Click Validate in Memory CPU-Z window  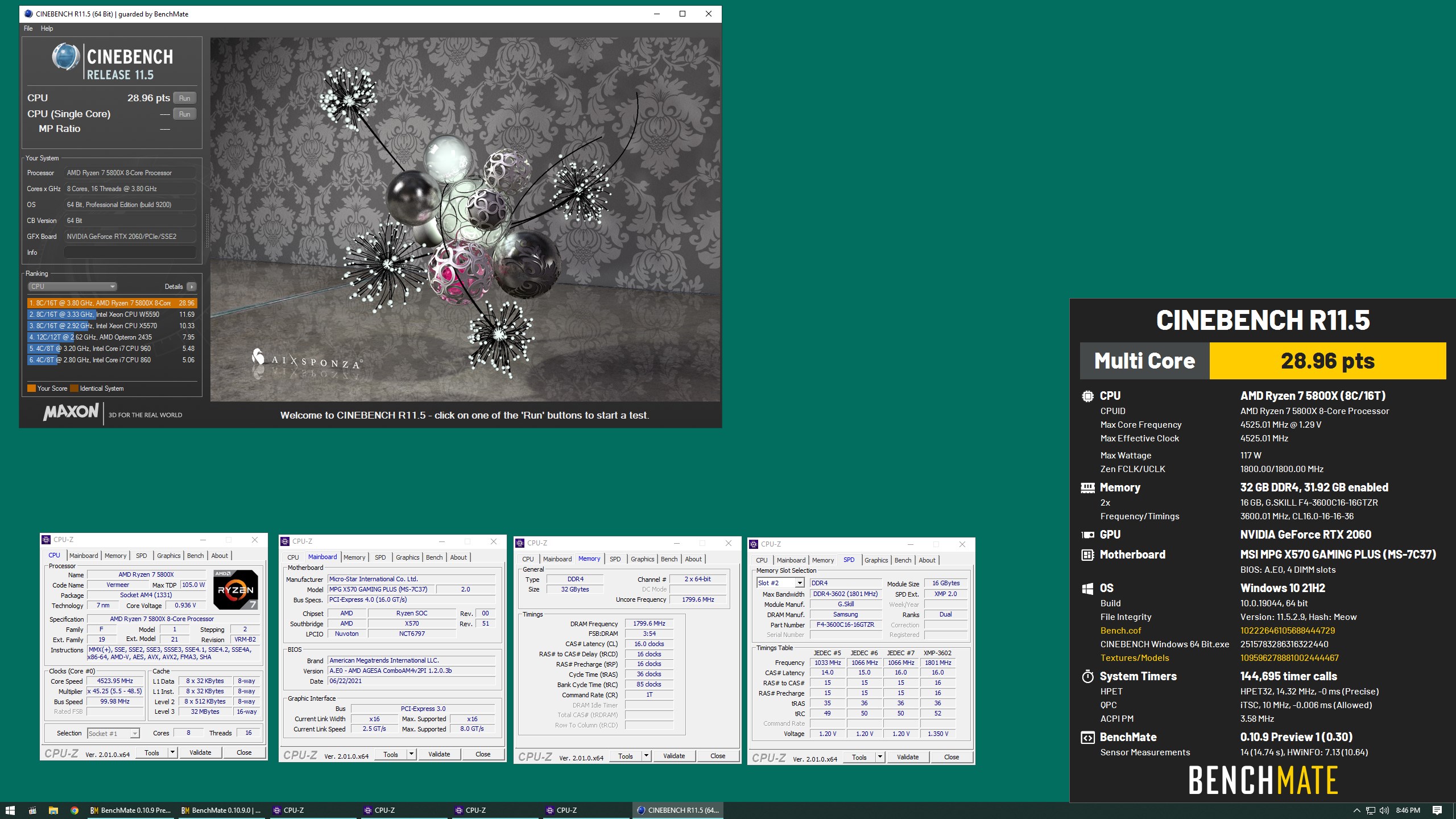pos(674,756)
